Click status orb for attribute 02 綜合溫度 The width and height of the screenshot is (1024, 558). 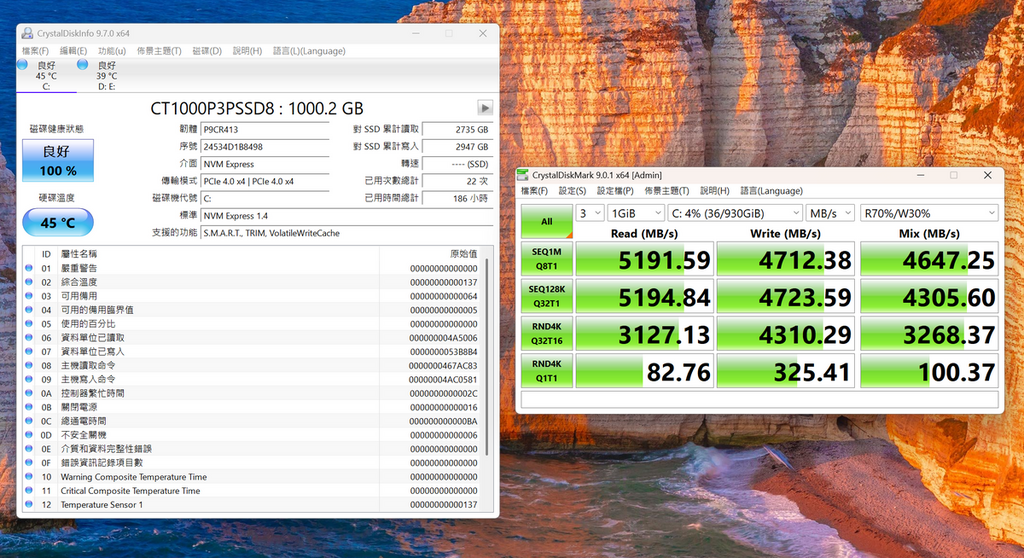click(29, 282)
